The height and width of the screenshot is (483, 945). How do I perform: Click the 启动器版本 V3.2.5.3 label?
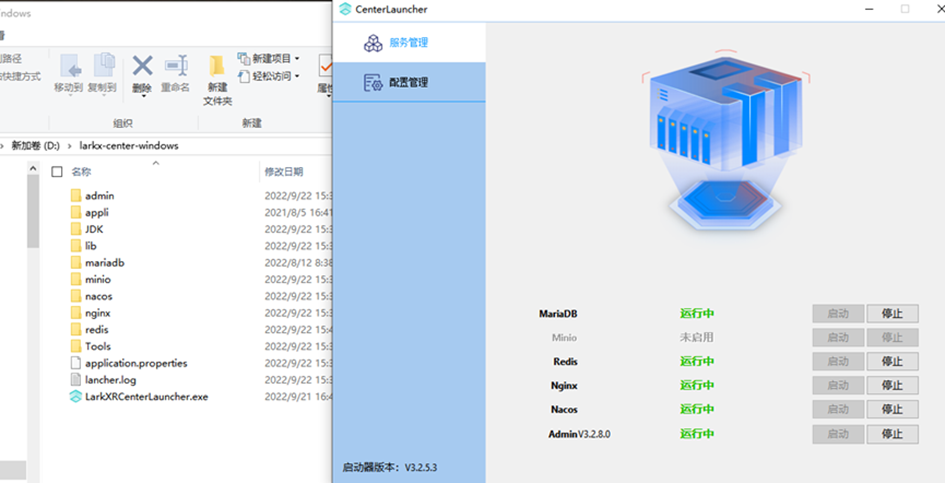pyautogui.click(x=390, y=467)
